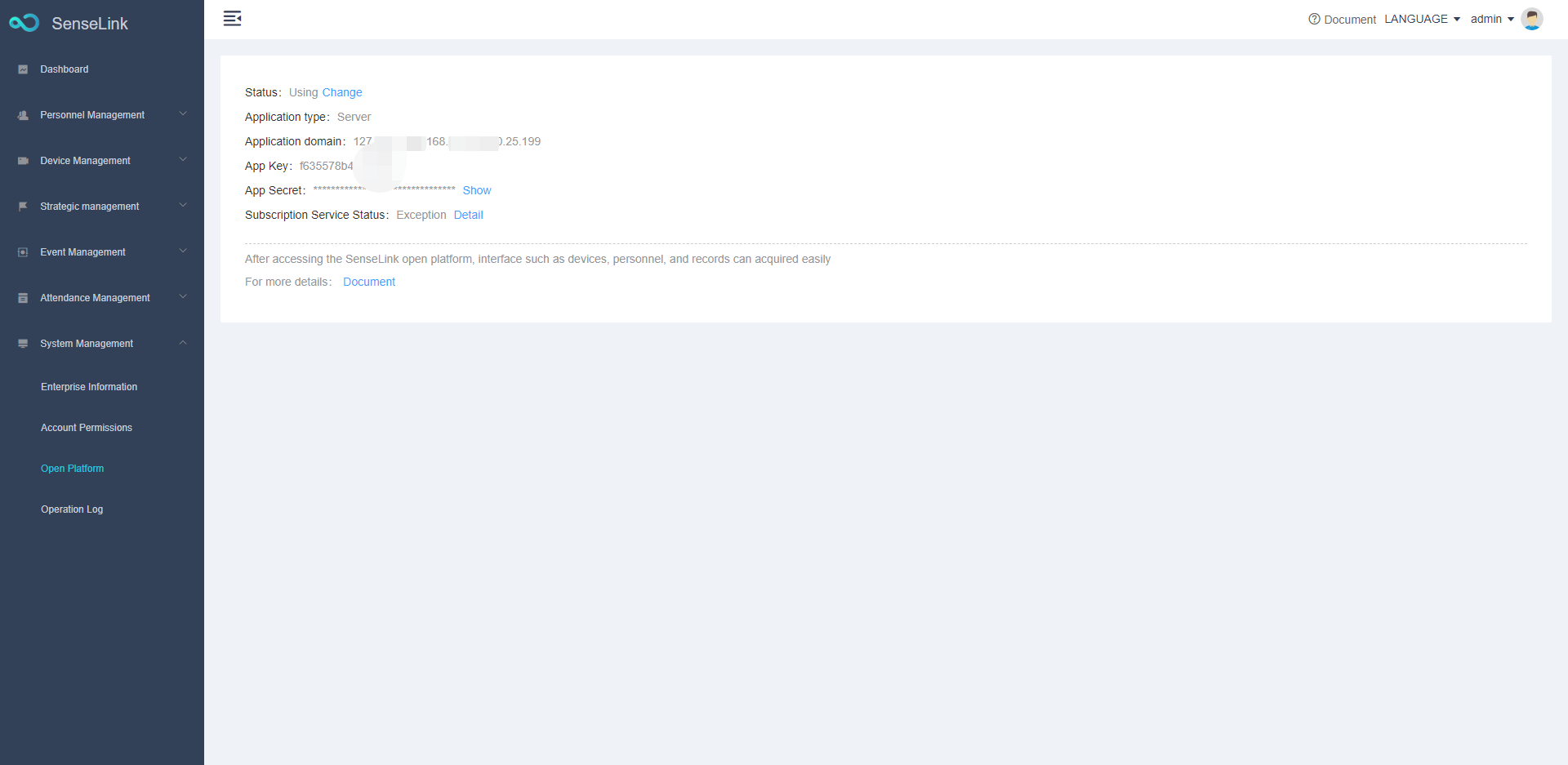Click the Event Management icon
This screenshot has width=1568, height=765.
pyautogui.click(x=23, y=252)
